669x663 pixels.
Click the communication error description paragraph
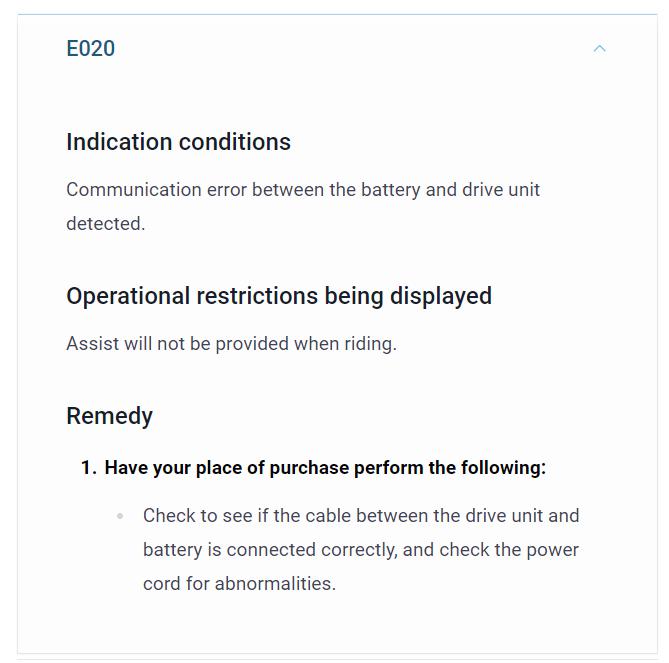(303, 206)
